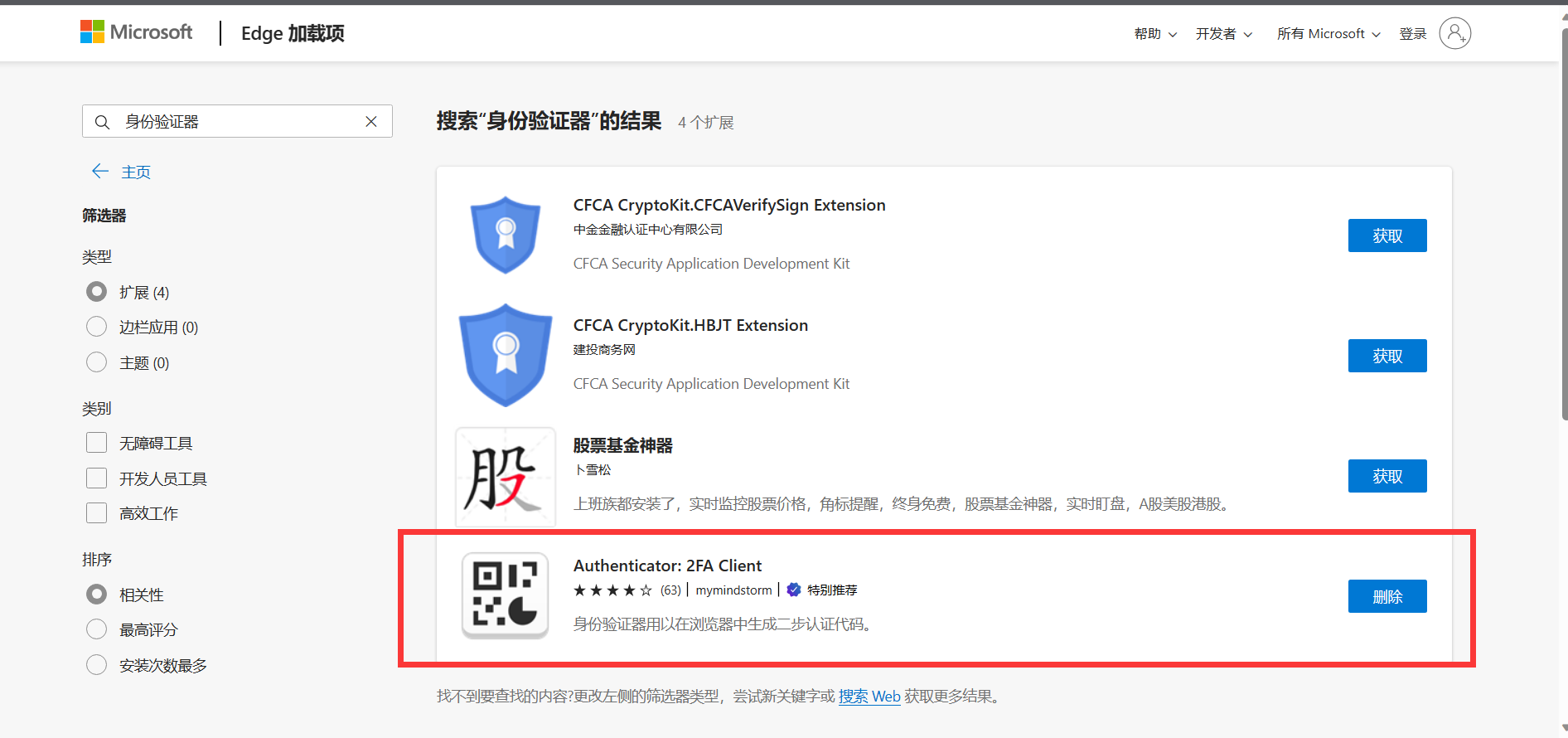Click the 登录 sign-in link
The image size is (1568, 738).
[x=1413, y=34]
